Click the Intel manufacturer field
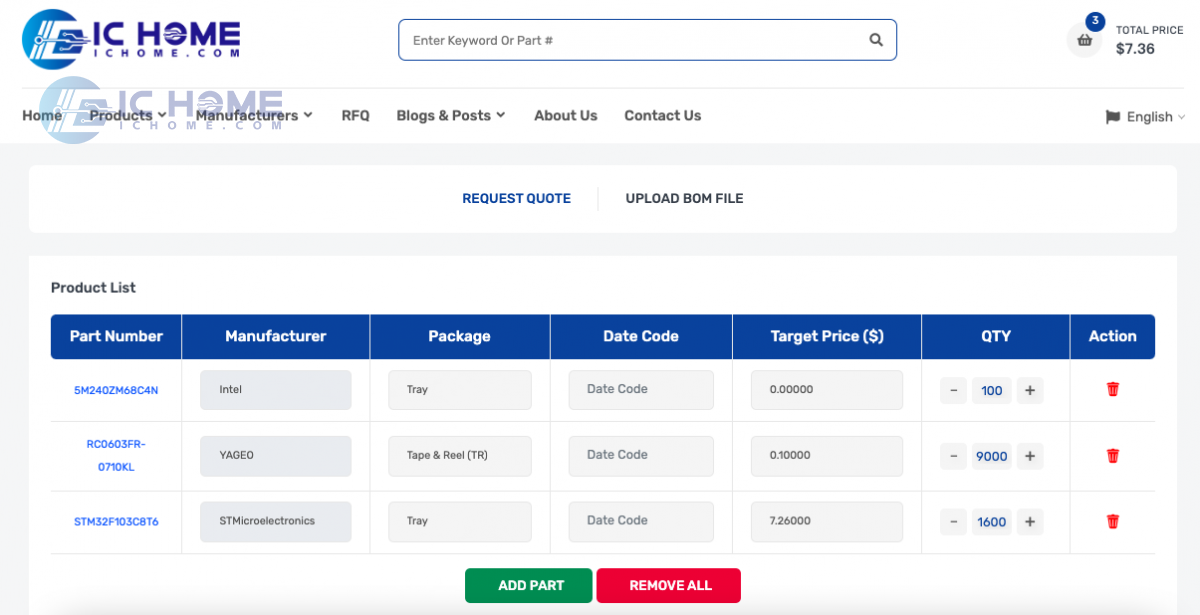This screenshot has height=615, width=1200. 276,390
